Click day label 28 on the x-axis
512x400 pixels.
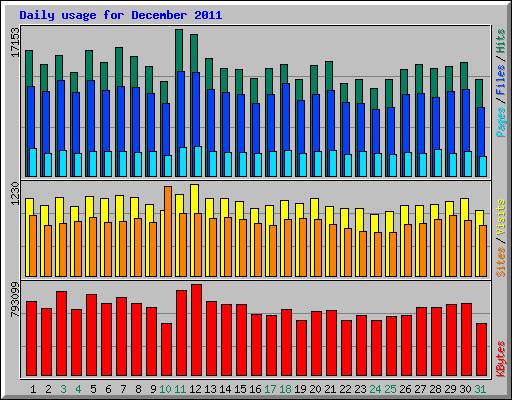[x=435, y=389]
